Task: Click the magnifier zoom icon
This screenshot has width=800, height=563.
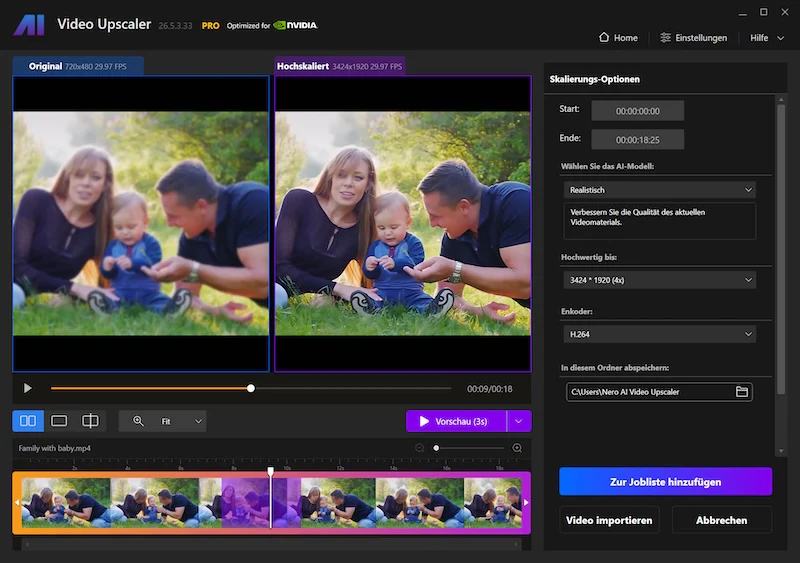Action: point(138,421)
